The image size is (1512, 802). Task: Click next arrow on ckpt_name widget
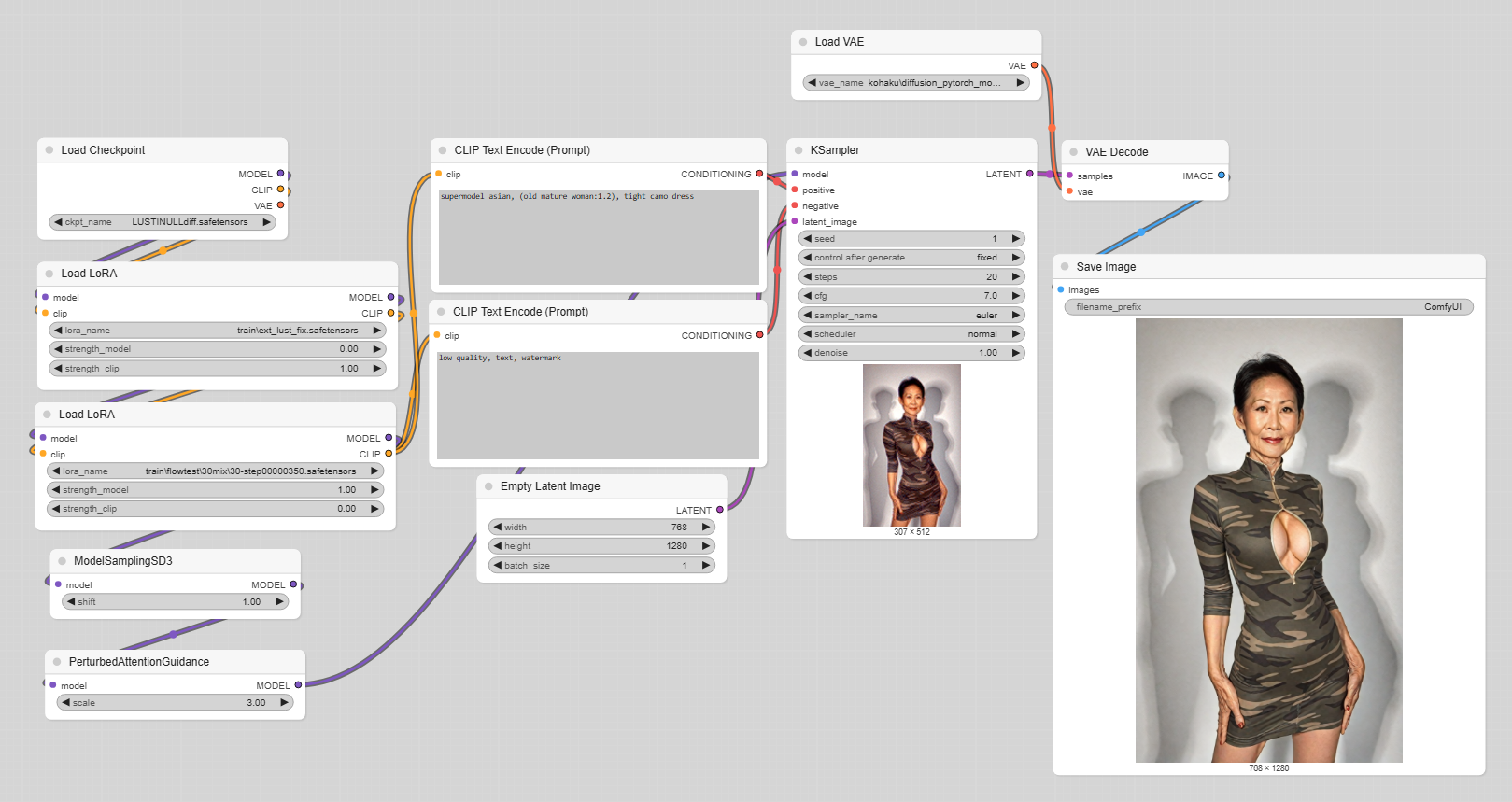(x=266, y=222)
